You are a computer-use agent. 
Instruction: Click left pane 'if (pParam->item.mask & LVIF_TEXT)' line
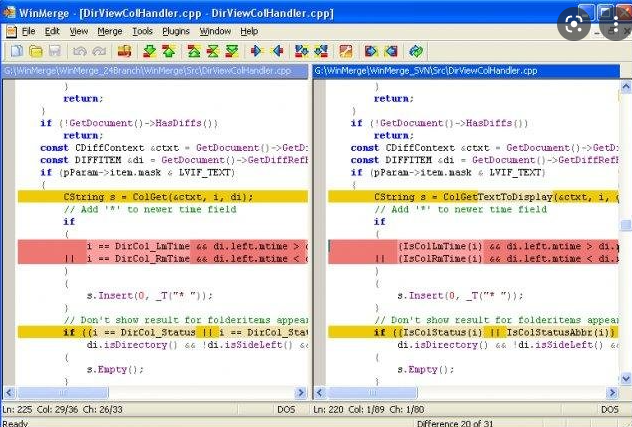point(137,173)
